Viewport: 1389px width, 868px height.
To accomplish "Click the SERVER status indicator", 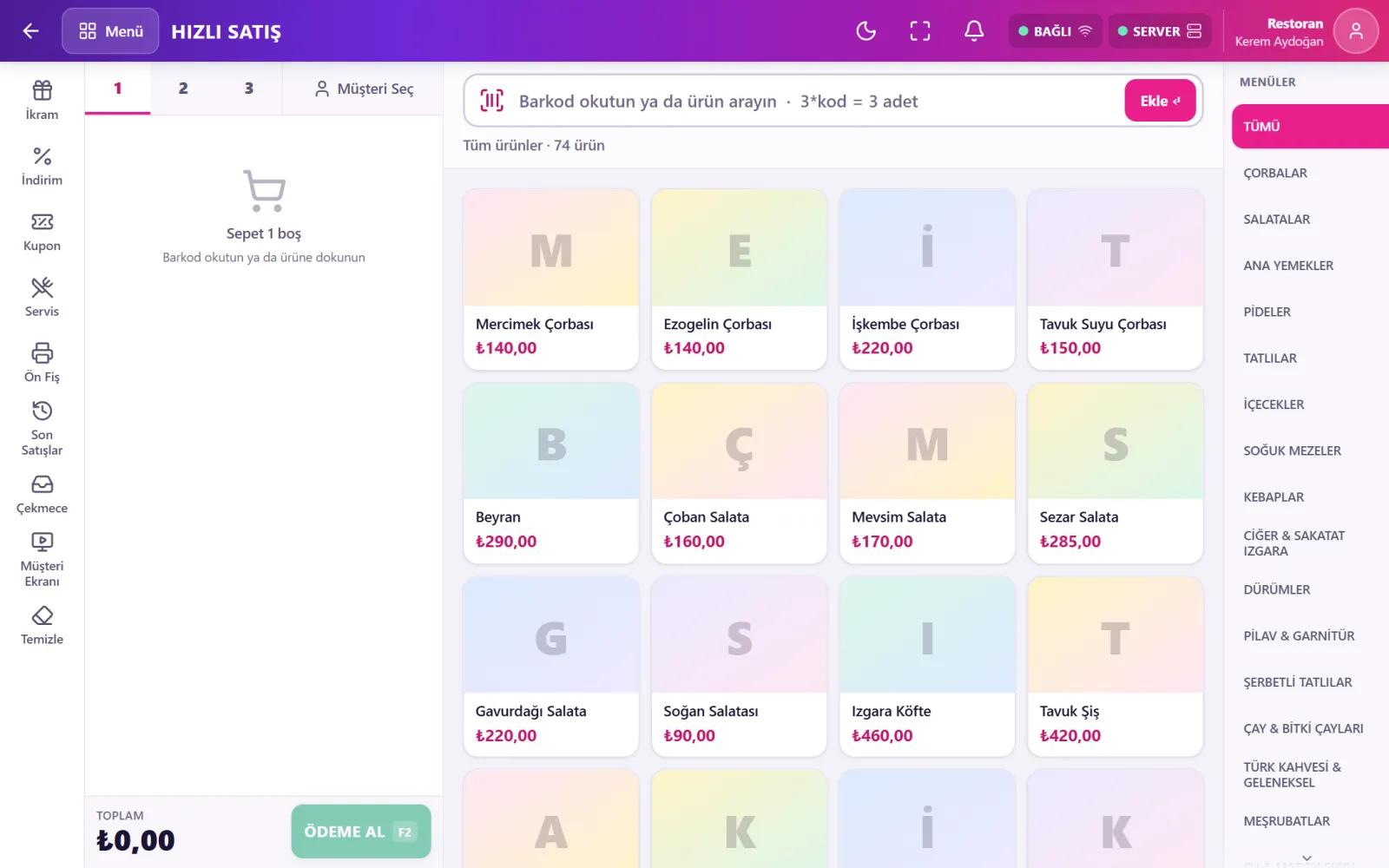I will pyautogui.click(x=1159, y=31).
